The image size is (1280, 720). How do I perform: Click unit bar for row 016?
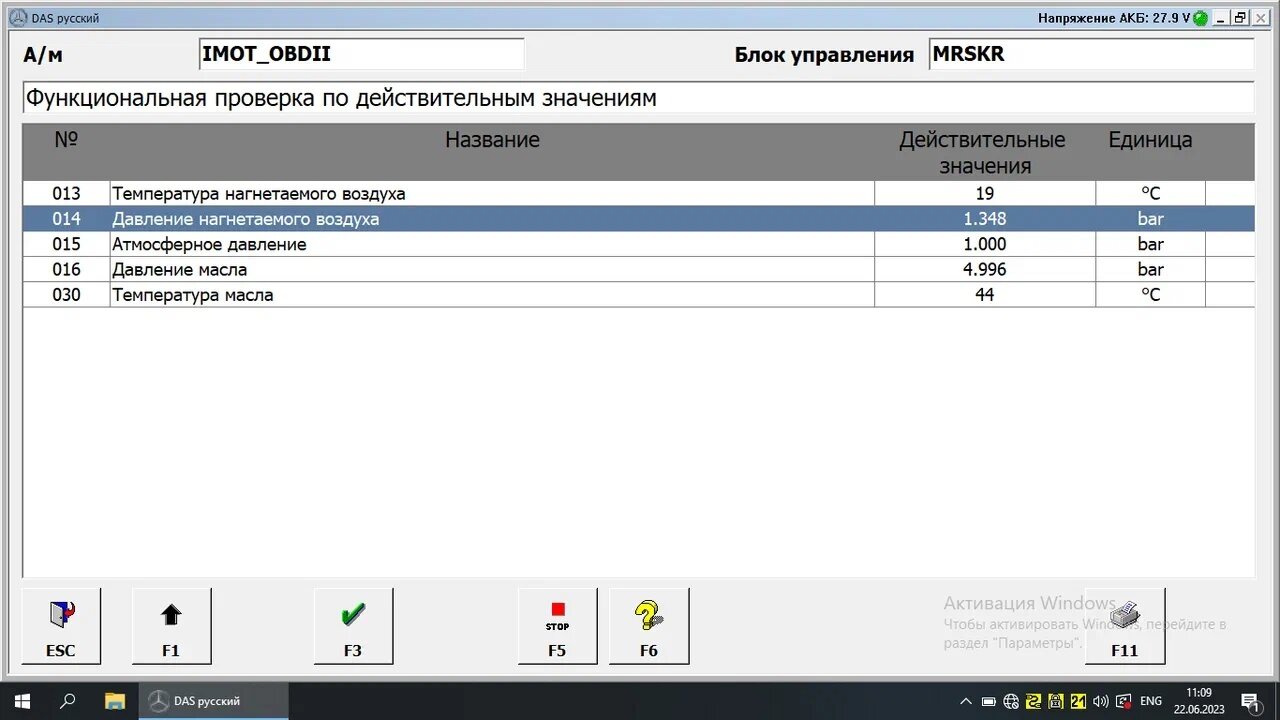[x=1151, y=269]
